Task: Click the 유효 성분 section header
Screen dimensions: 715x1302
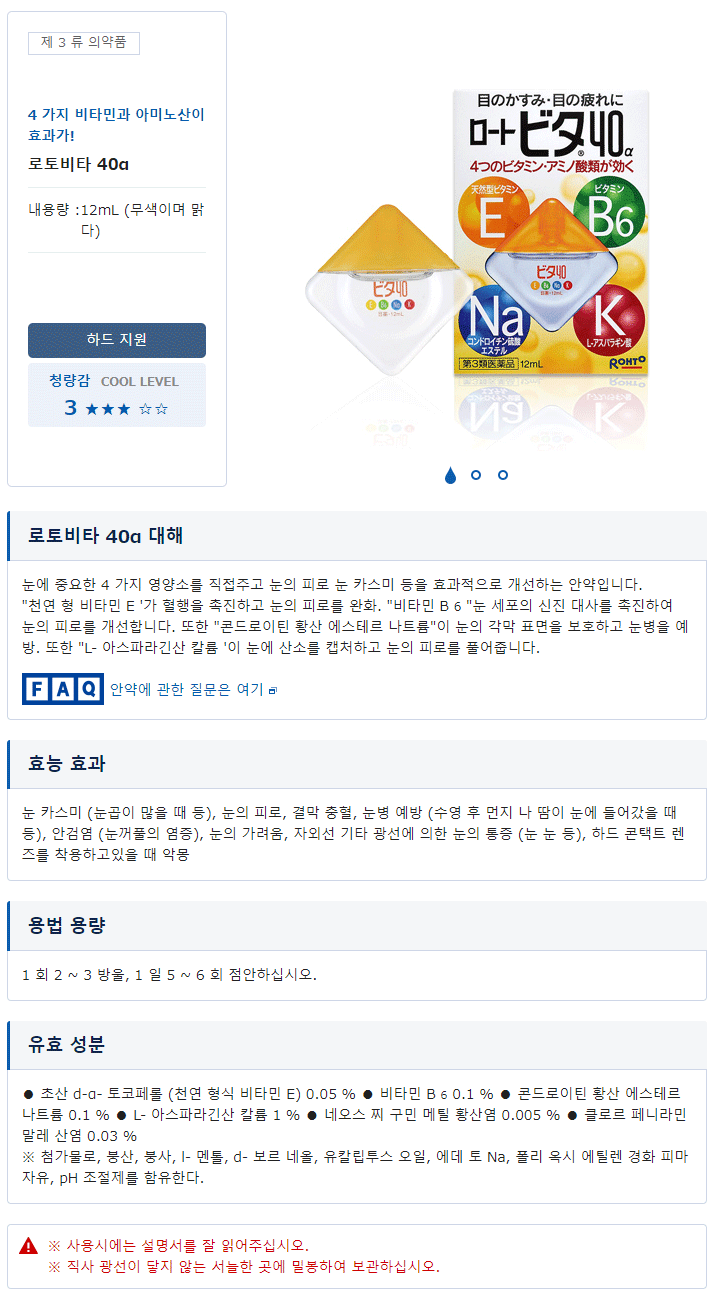Action: [357, 1045]
